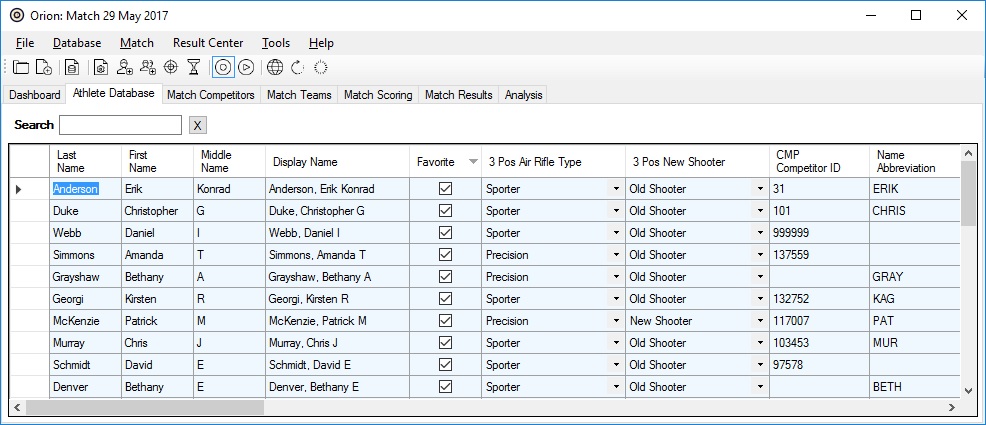Open New Shooter dropdown for Denver row
The height and width of the screenshot is (425, 986).
pos(760,387)
